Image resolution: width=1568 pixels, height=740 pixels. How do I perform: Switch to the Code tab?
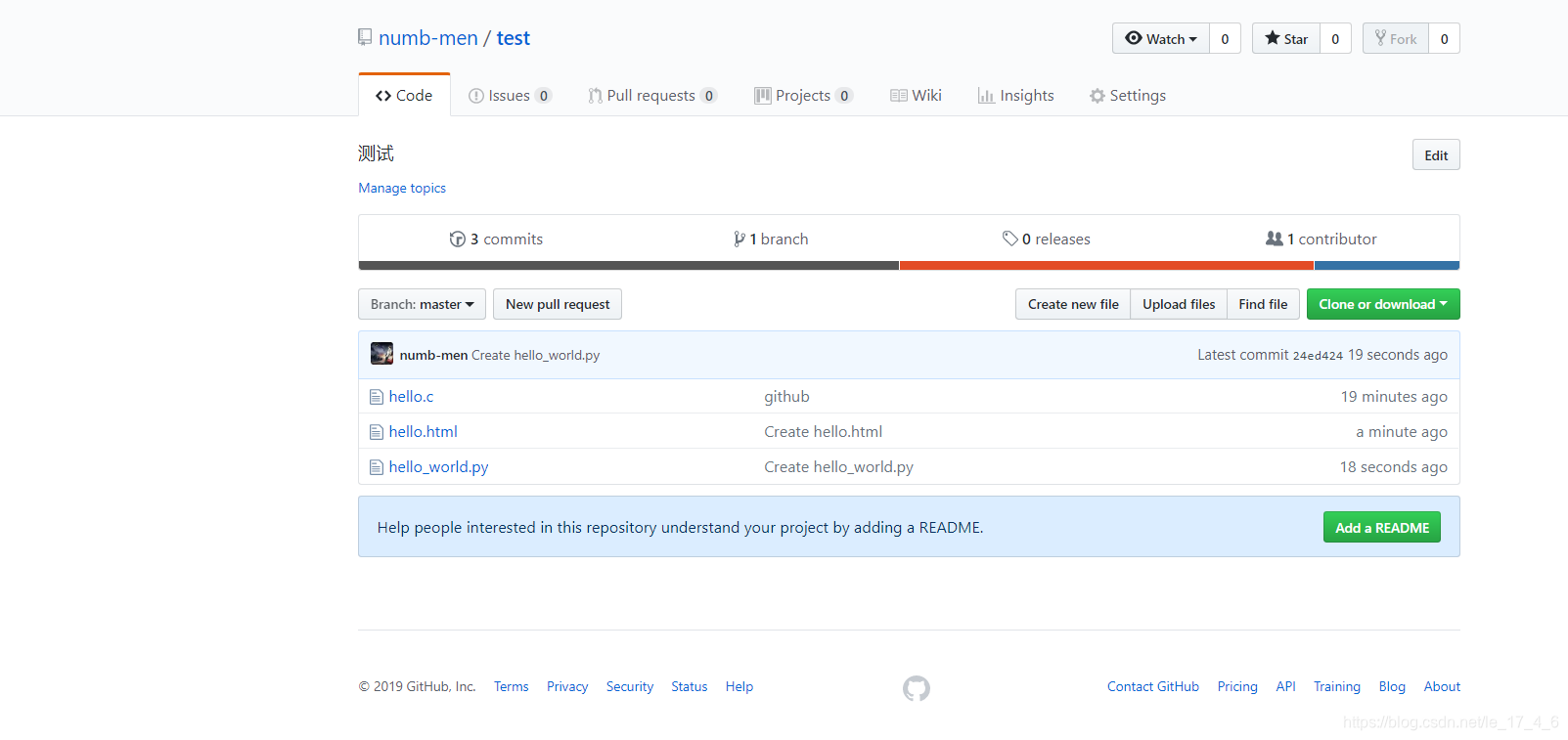(404, 95)
